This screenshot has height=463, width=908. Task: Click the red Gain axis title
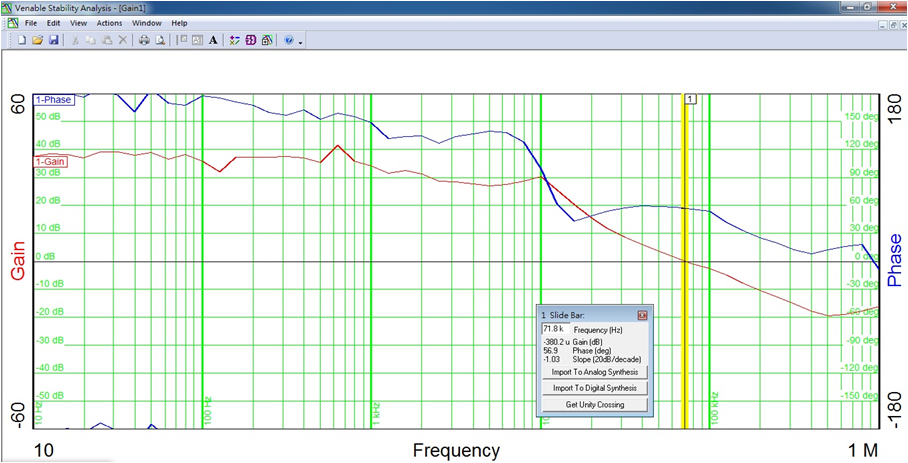(19, 261)
